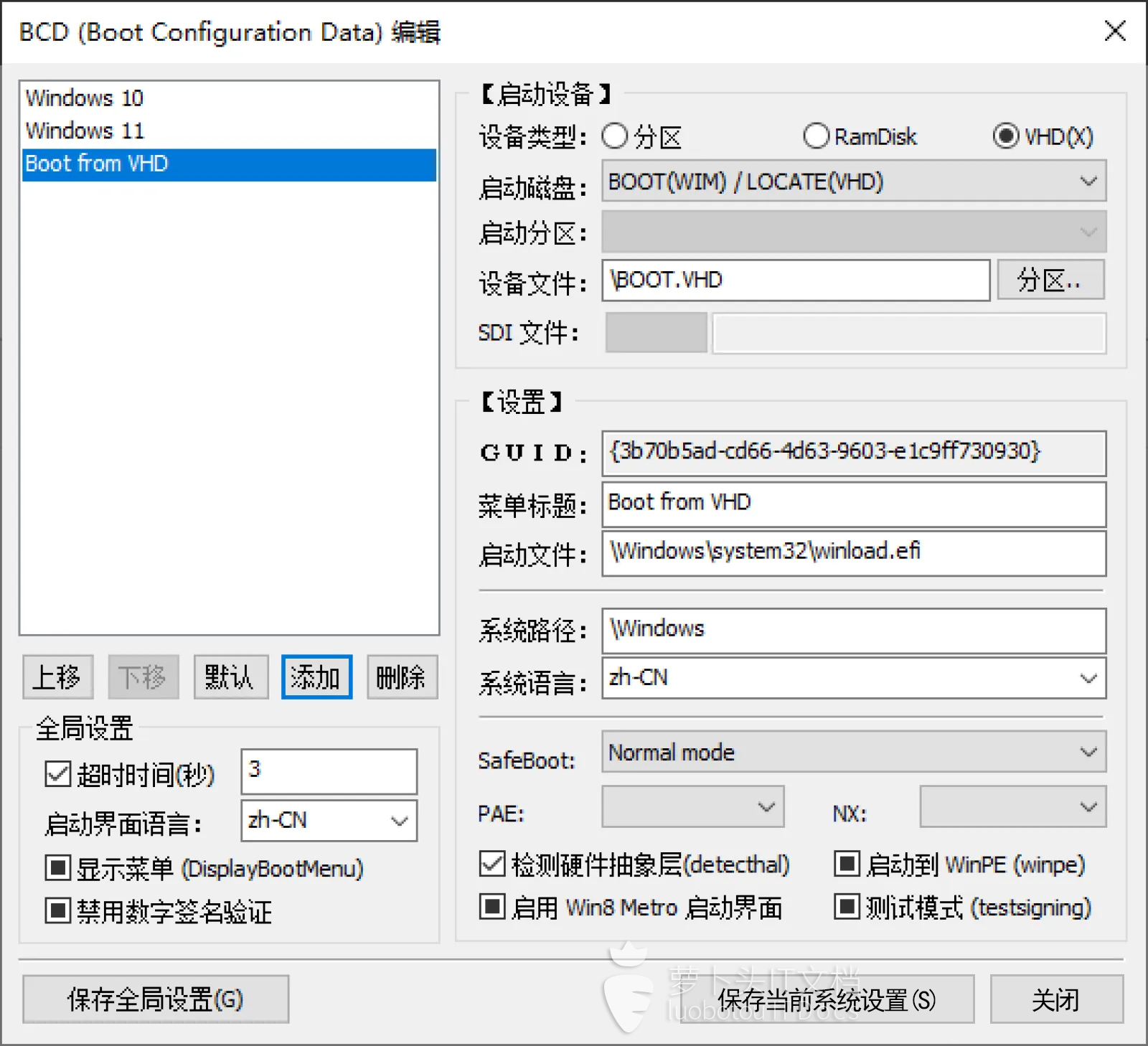Screen dimensions: 1148x1046
Task: Toggle the 超时时间(秒) checkbox
Action: click(57, 775)
